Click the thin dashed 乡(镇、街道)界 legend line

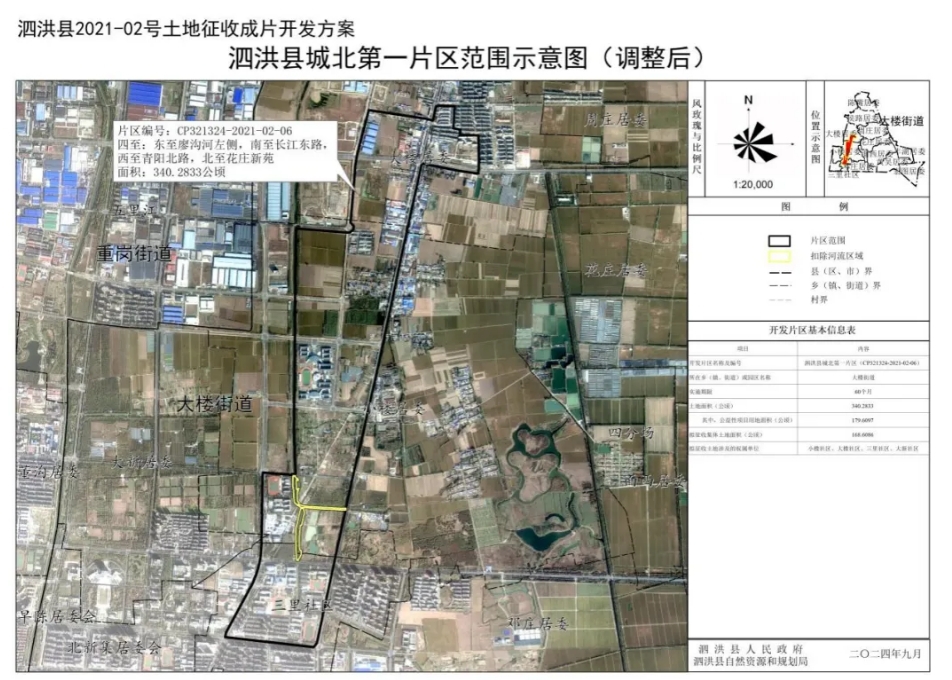(780, 286)
